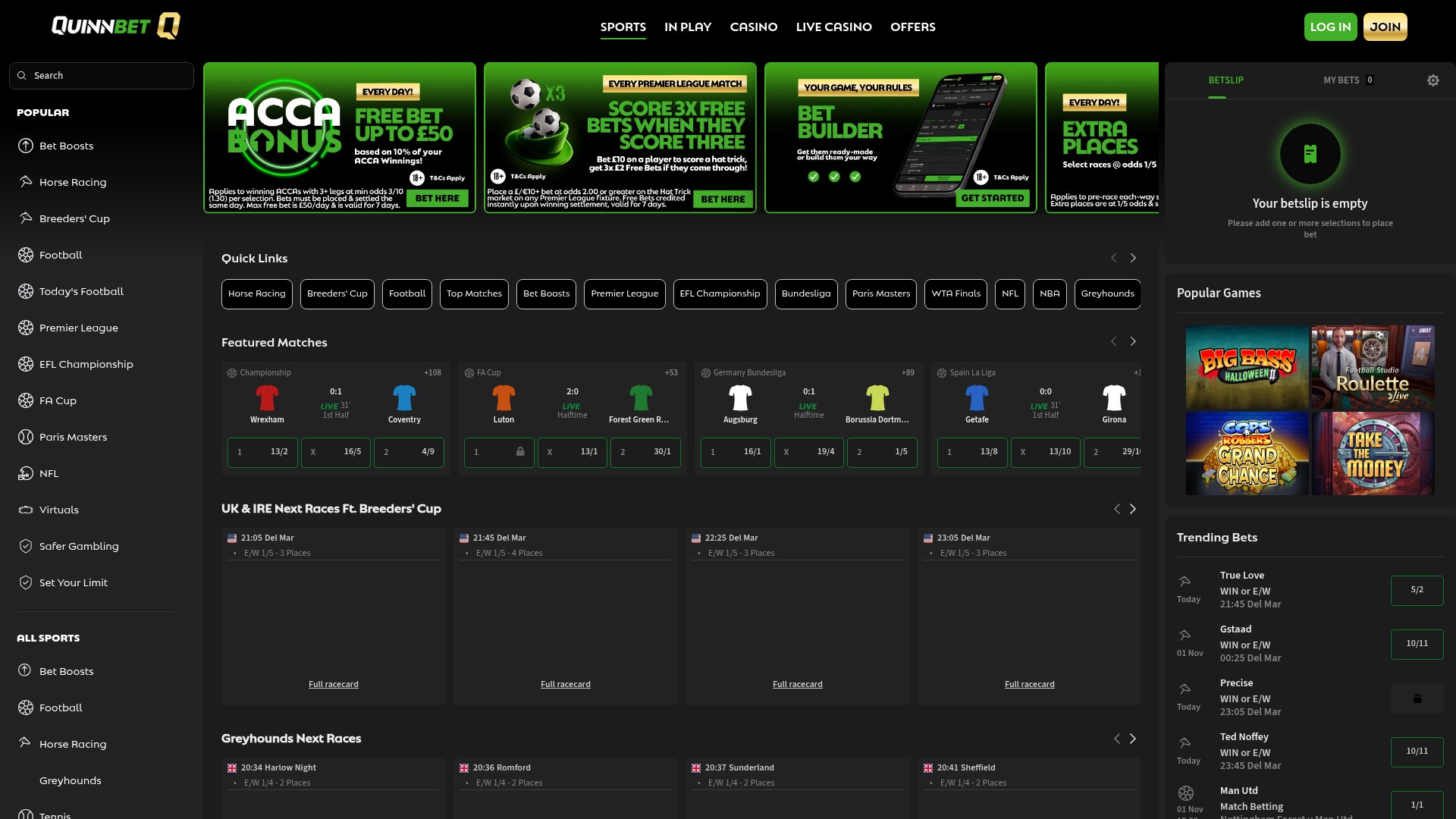Click BET HERE on ACCA Bonus banner

[438, 199]
